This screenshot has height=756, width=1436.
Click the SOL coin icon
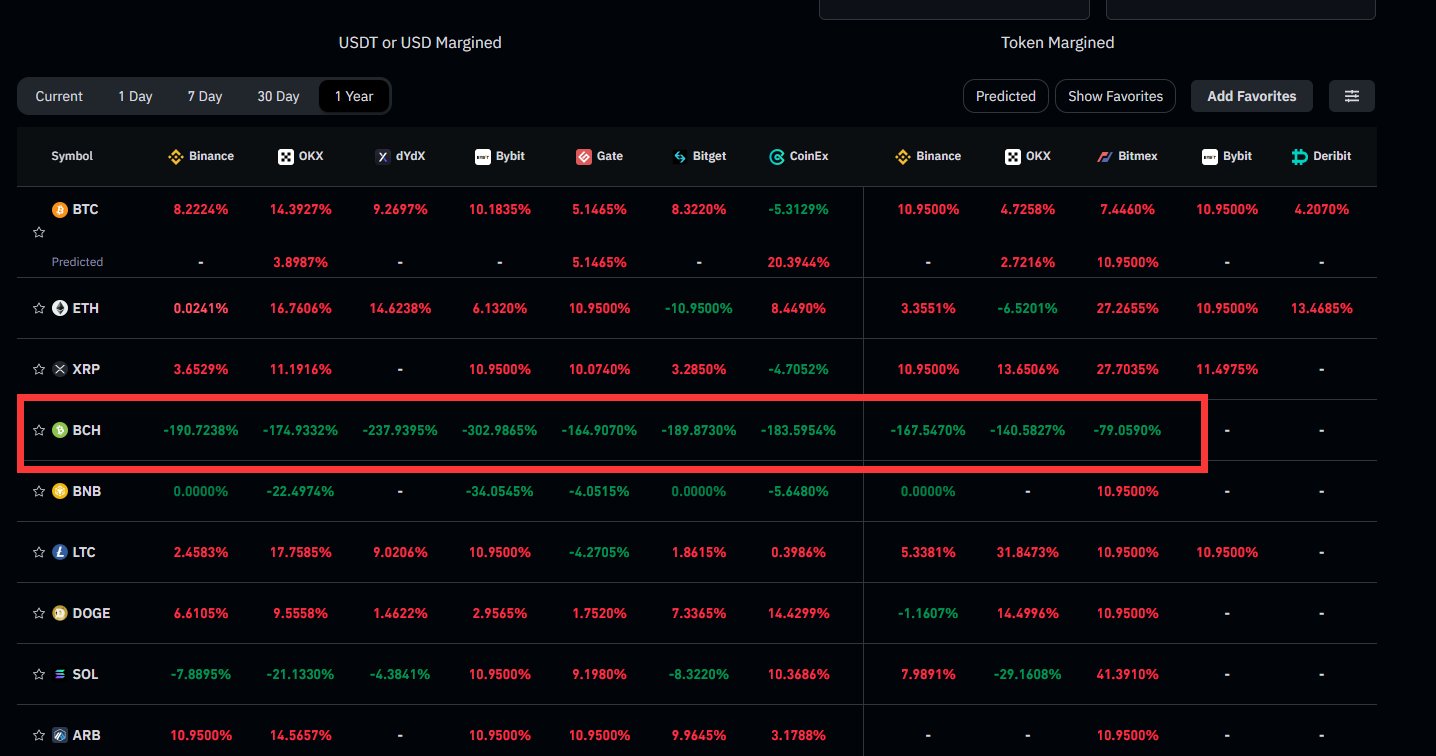[60, 674]
